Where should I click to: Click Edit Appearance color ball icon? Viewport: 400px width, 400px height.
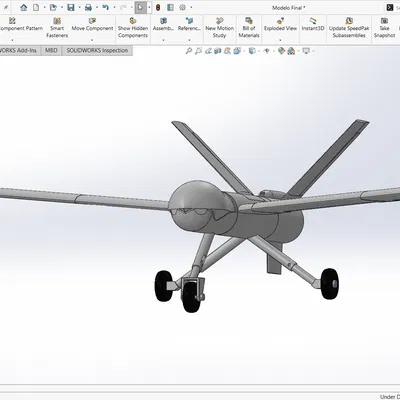click(282, 51)
